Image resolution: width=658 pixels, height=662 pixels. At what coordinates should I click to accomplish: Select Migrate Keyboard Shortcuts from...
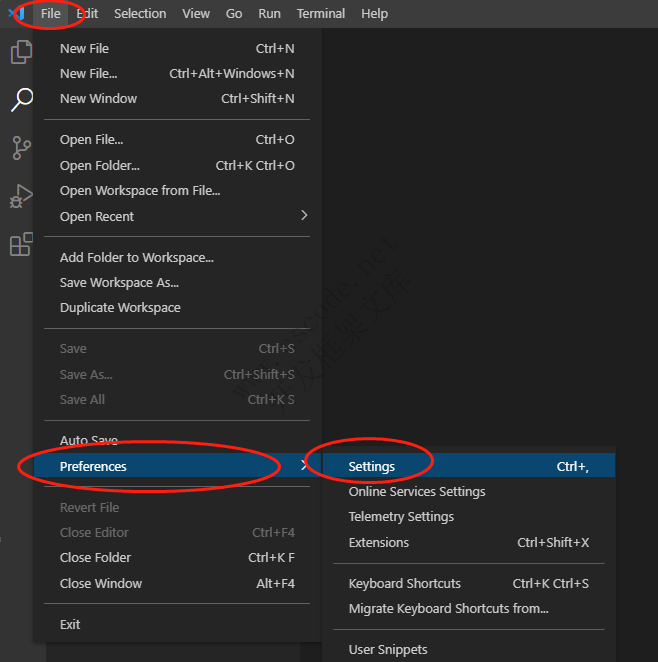point(468,609)
